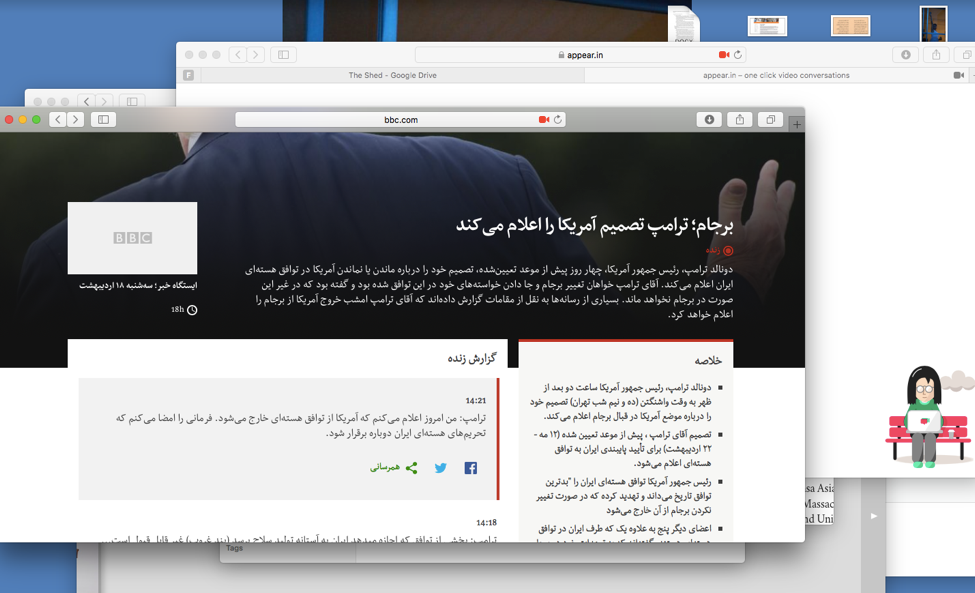The width and height of the screenshot is (975, 593).
Task: Click the bbc.com address bar
Action: coord(400,119)
